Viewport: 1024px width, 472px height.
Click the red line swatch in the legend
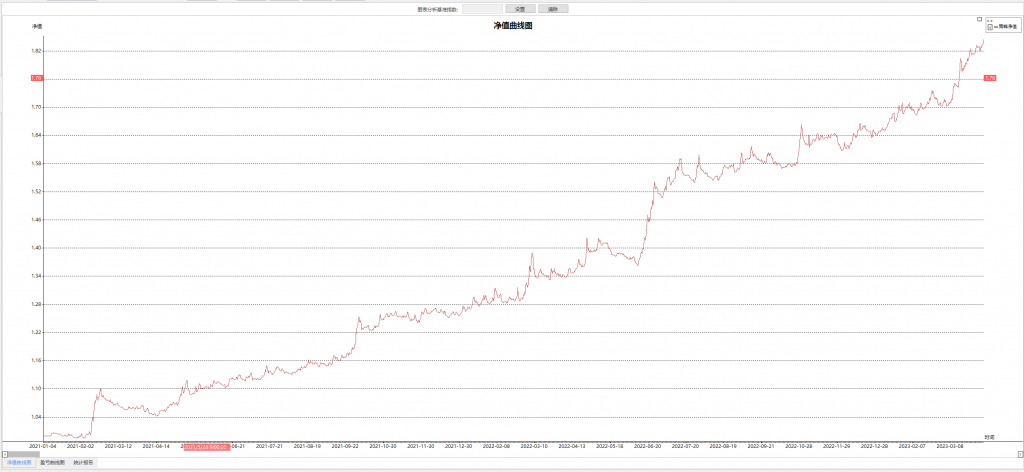click(x=995, y=27)
